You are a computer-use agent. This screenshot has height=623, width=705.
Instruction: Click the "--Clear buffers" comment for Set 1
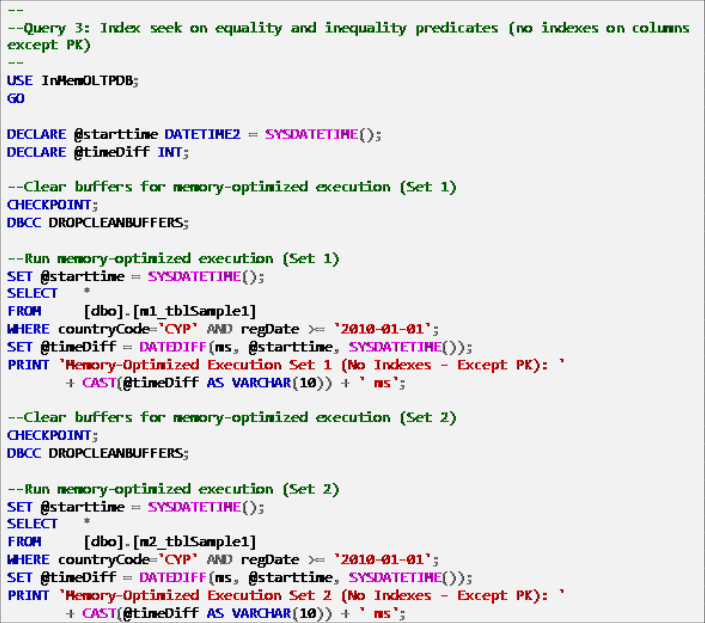pos(232,187)
